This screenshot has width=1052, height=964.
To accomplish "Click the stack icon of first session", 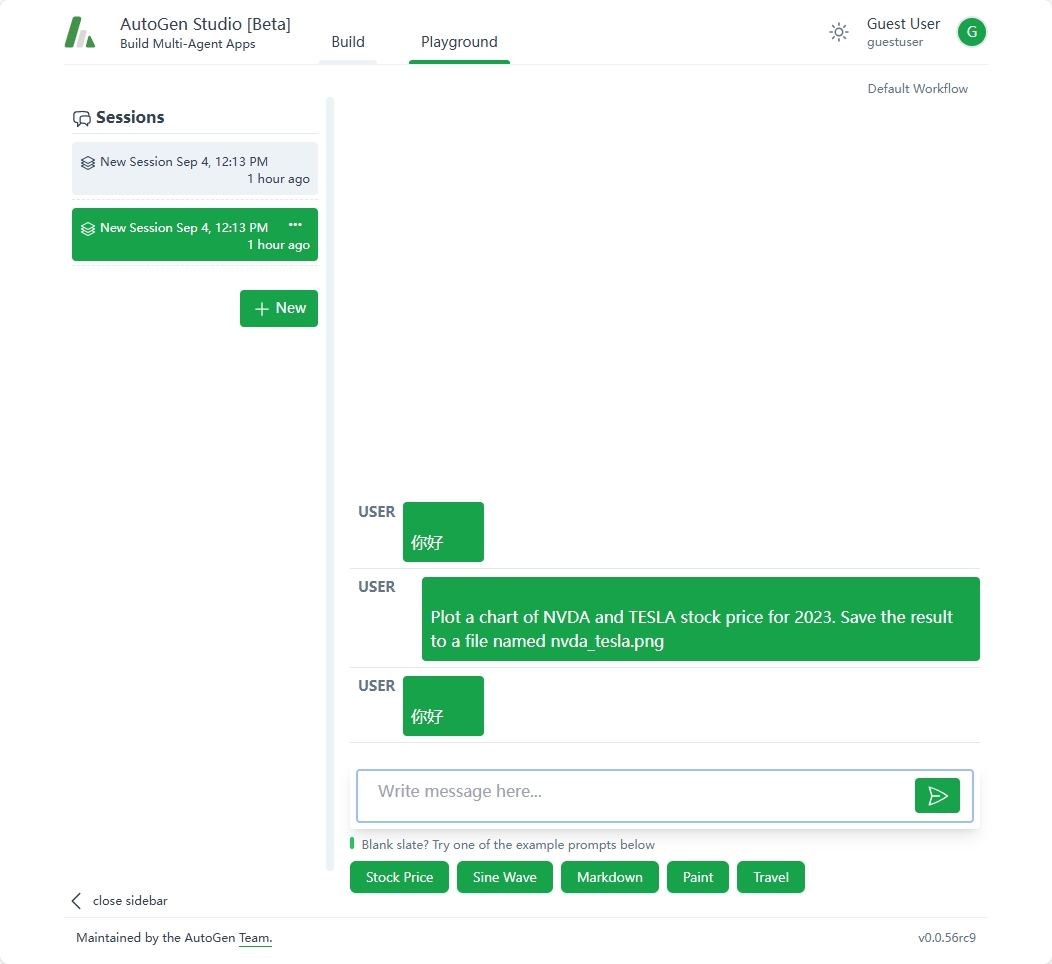I will pos(88,162).
